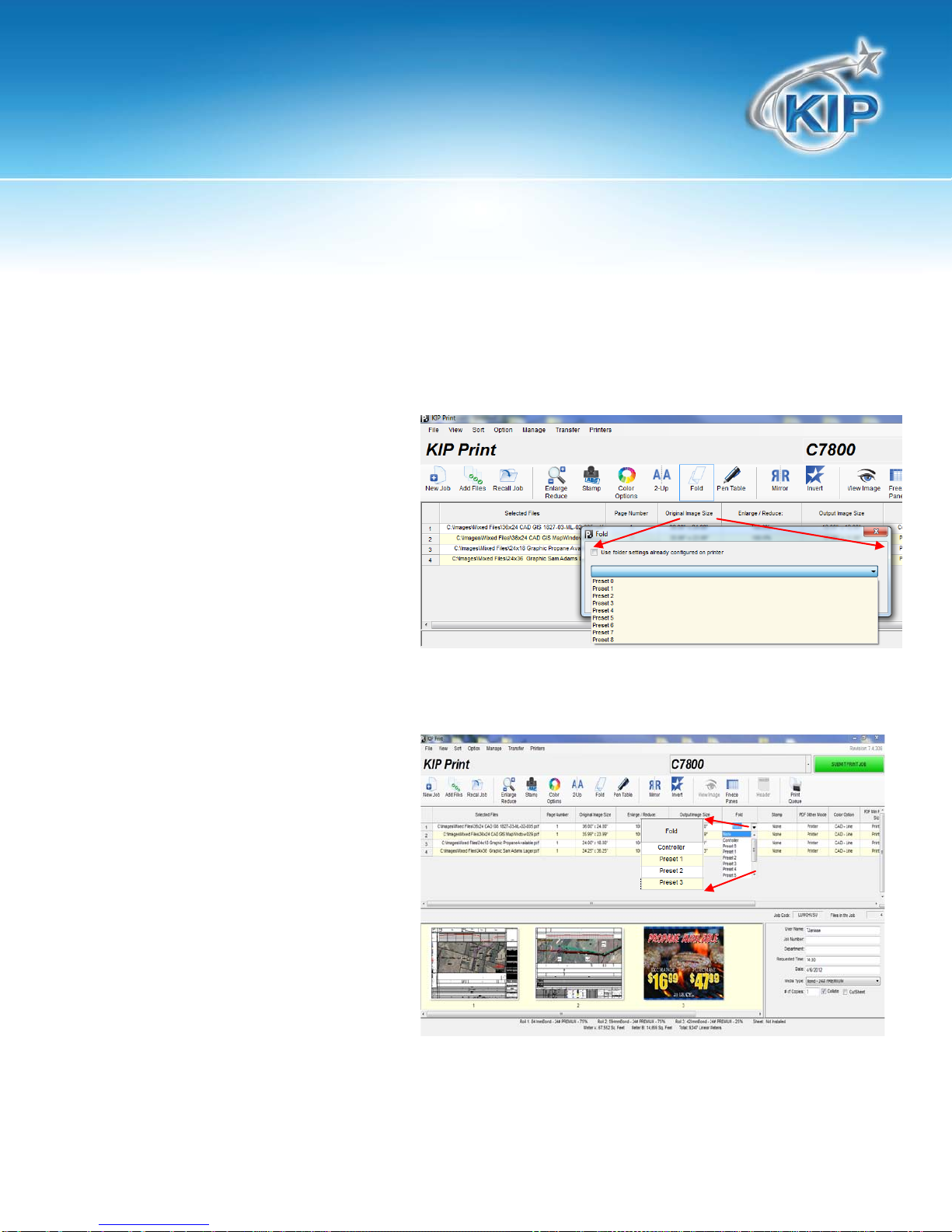Screen dimensions: 952x1232
Task: Click Selected Files column header in upper window
Action: pyautogui.click(x=521, y=513)
